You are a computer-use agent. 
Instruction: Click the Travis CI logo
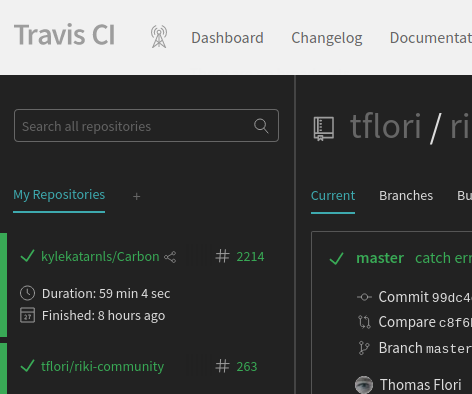click(x=65, y=35)
